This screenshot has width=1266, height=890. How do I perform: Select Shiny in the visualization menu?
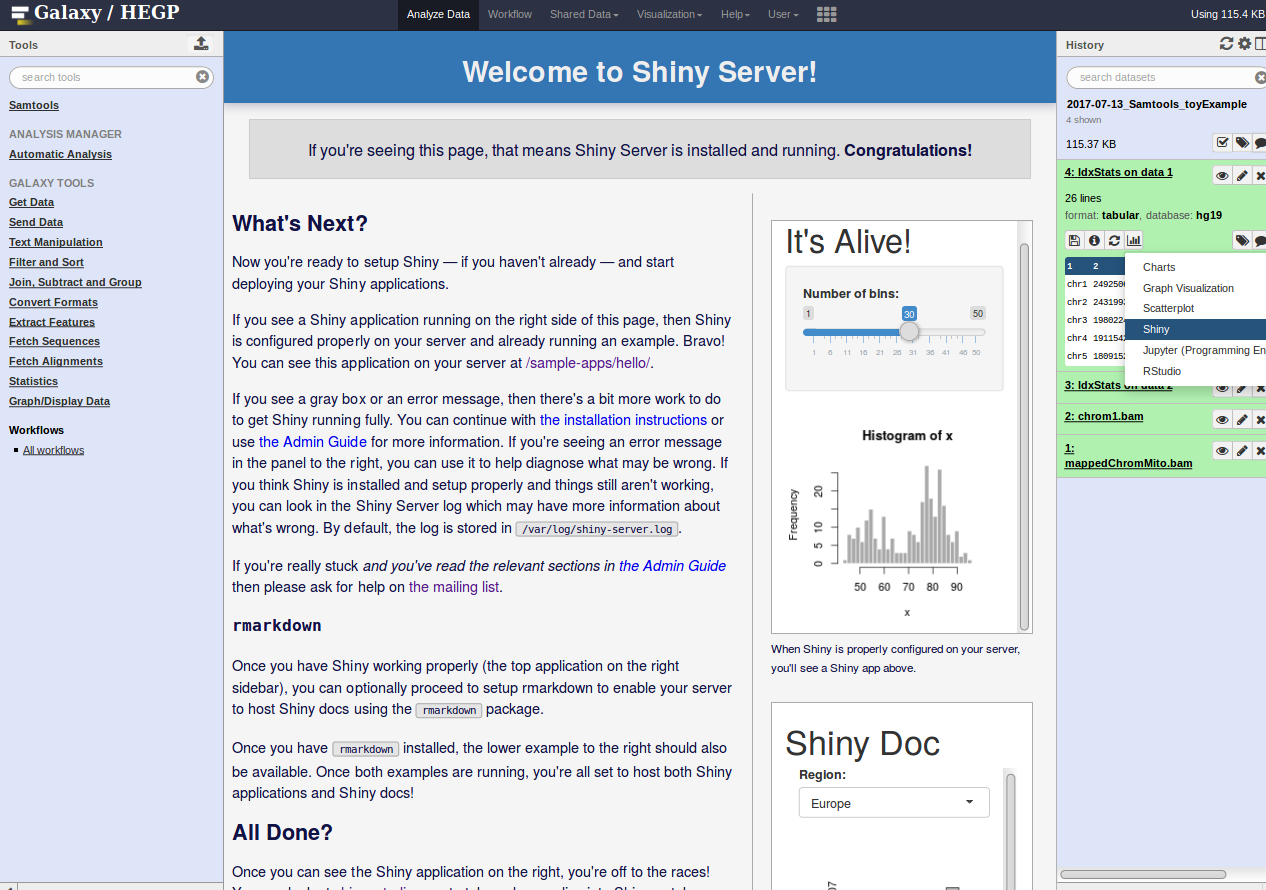[1195, 329]
